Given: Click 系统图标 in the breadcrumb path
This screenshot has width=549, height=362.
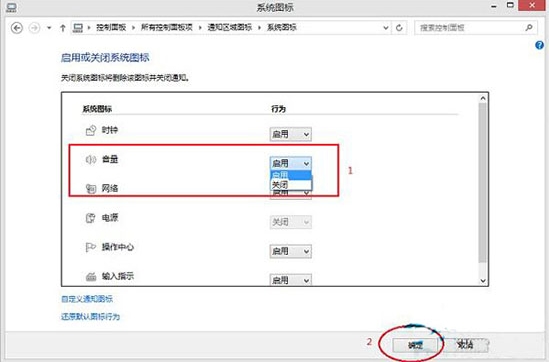Looking at the screenshot, I should [x=282, y=27].
